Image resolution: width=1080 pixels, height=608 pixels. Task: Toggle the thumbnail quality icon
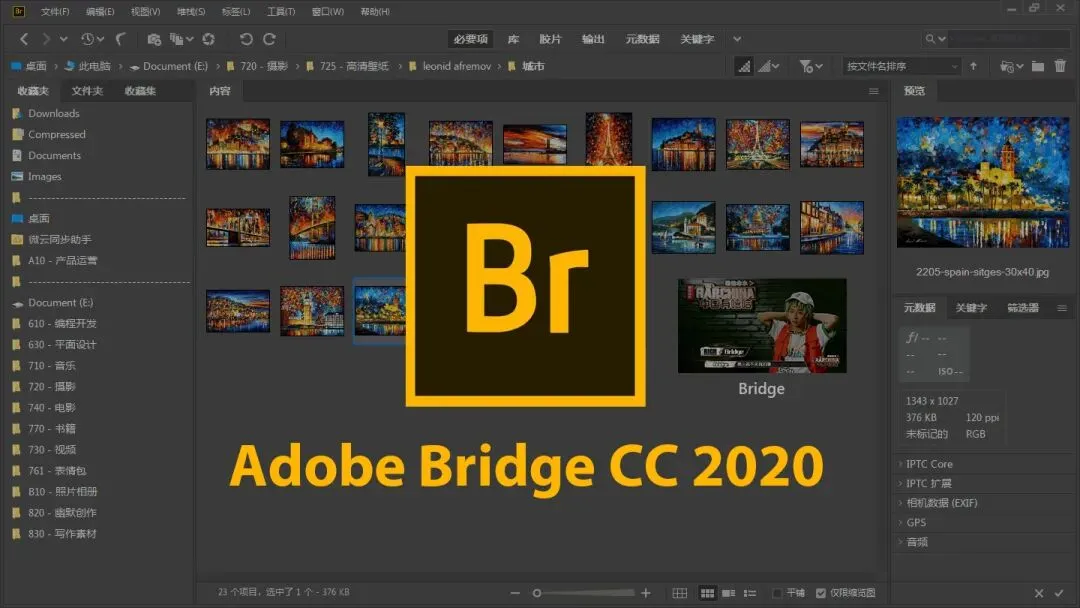[744, 66]
